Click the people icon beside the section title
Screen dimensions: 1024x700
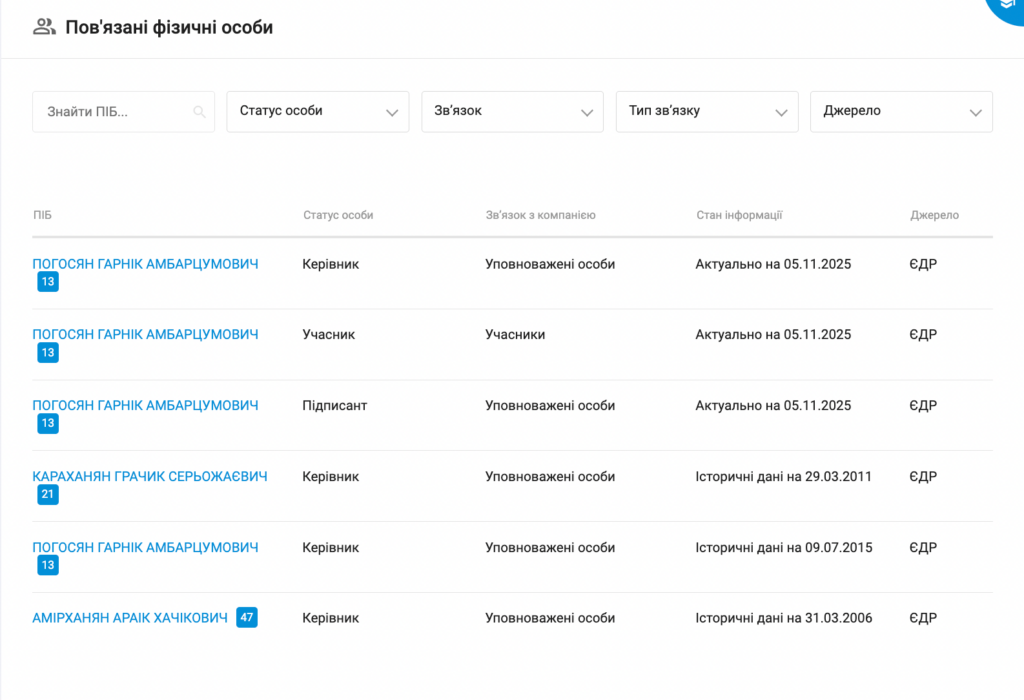[44, 27]
